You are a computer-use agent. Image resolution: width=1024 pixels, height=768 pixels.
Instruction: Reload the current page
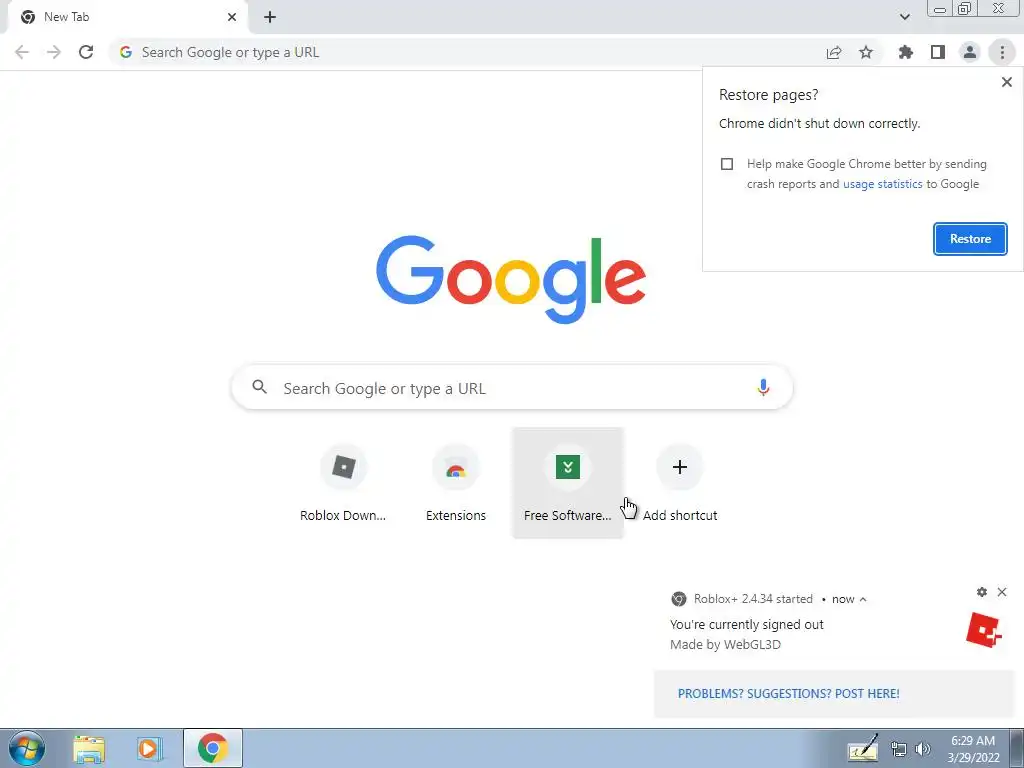coord(86,52)
